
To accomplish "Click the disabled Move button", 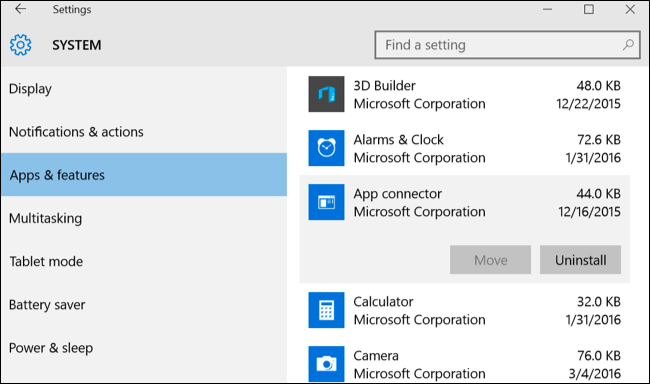I will pos(490,260).
